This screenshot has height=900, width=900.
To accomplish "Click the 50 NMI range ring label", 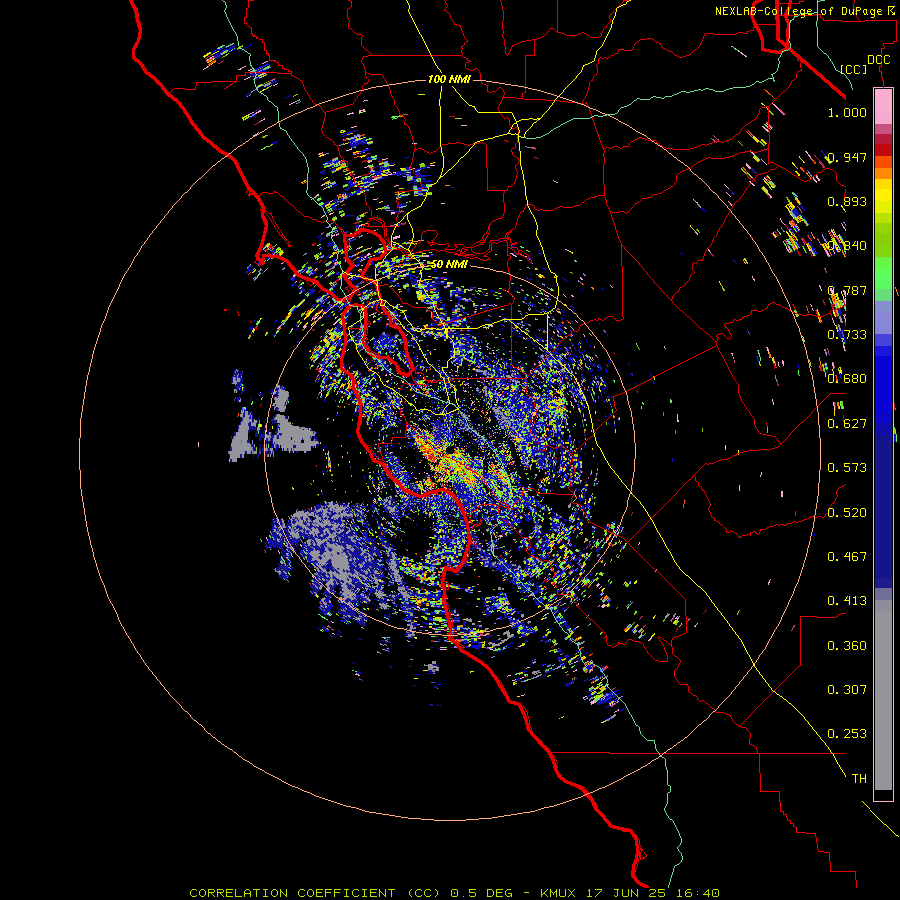I will pyautogui.click(x=449, y=264).
